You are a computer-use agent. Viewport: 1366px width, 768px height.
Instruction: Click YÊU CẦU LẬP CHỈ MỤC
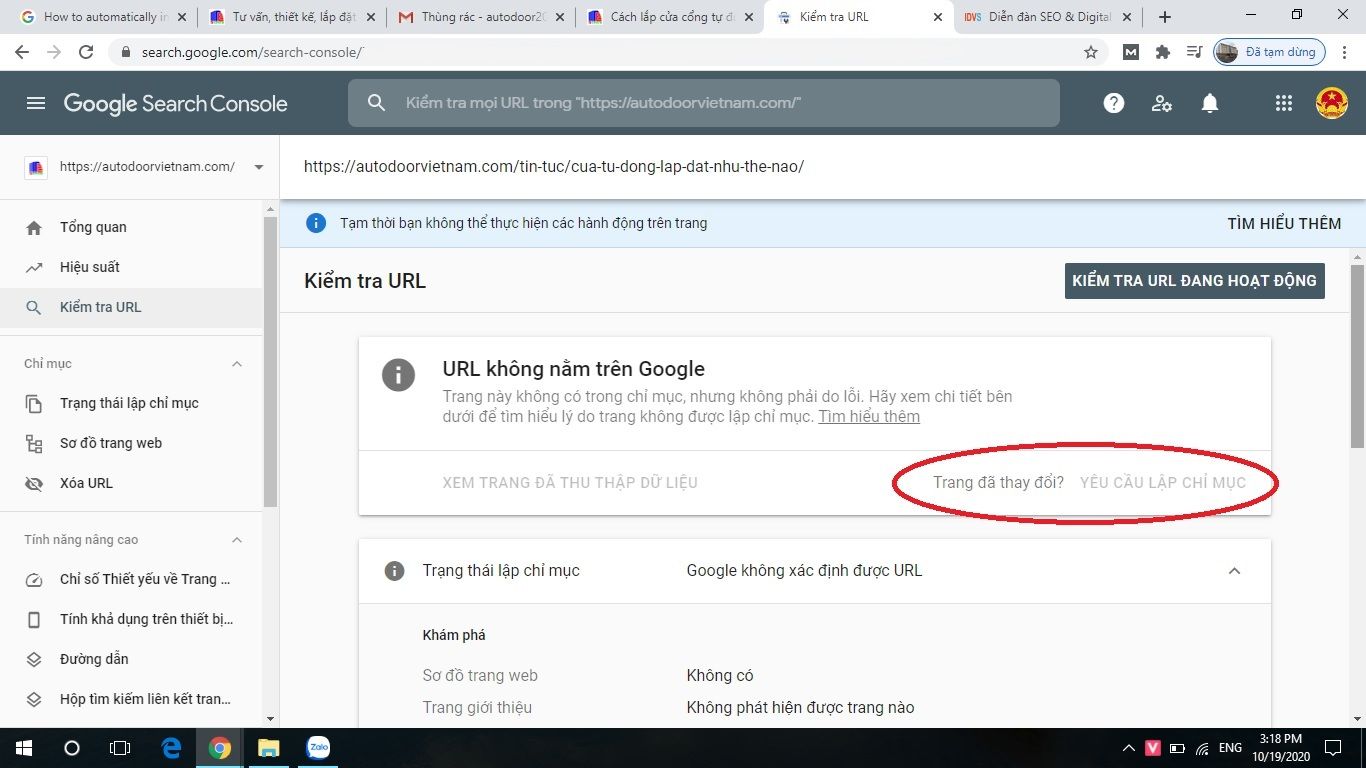click(x=1163, y=483)
